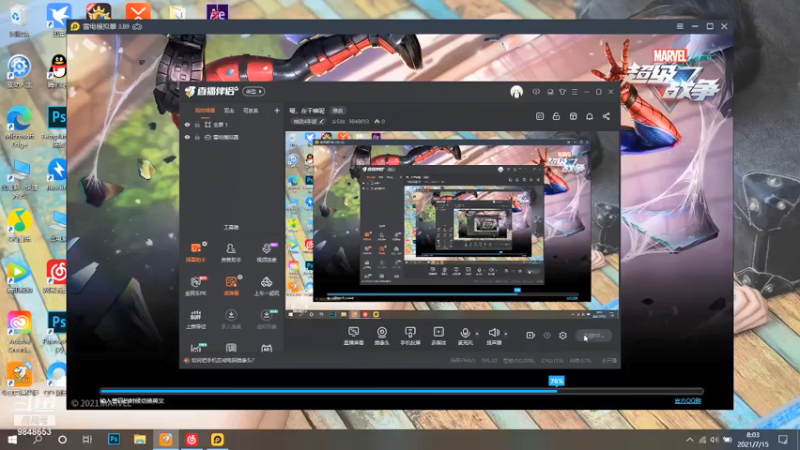Image resolution: width=800 pixels, height=450 pixels.
Task: Open the danmaku assistant tool in toolbox
Action: click(195, 252)
